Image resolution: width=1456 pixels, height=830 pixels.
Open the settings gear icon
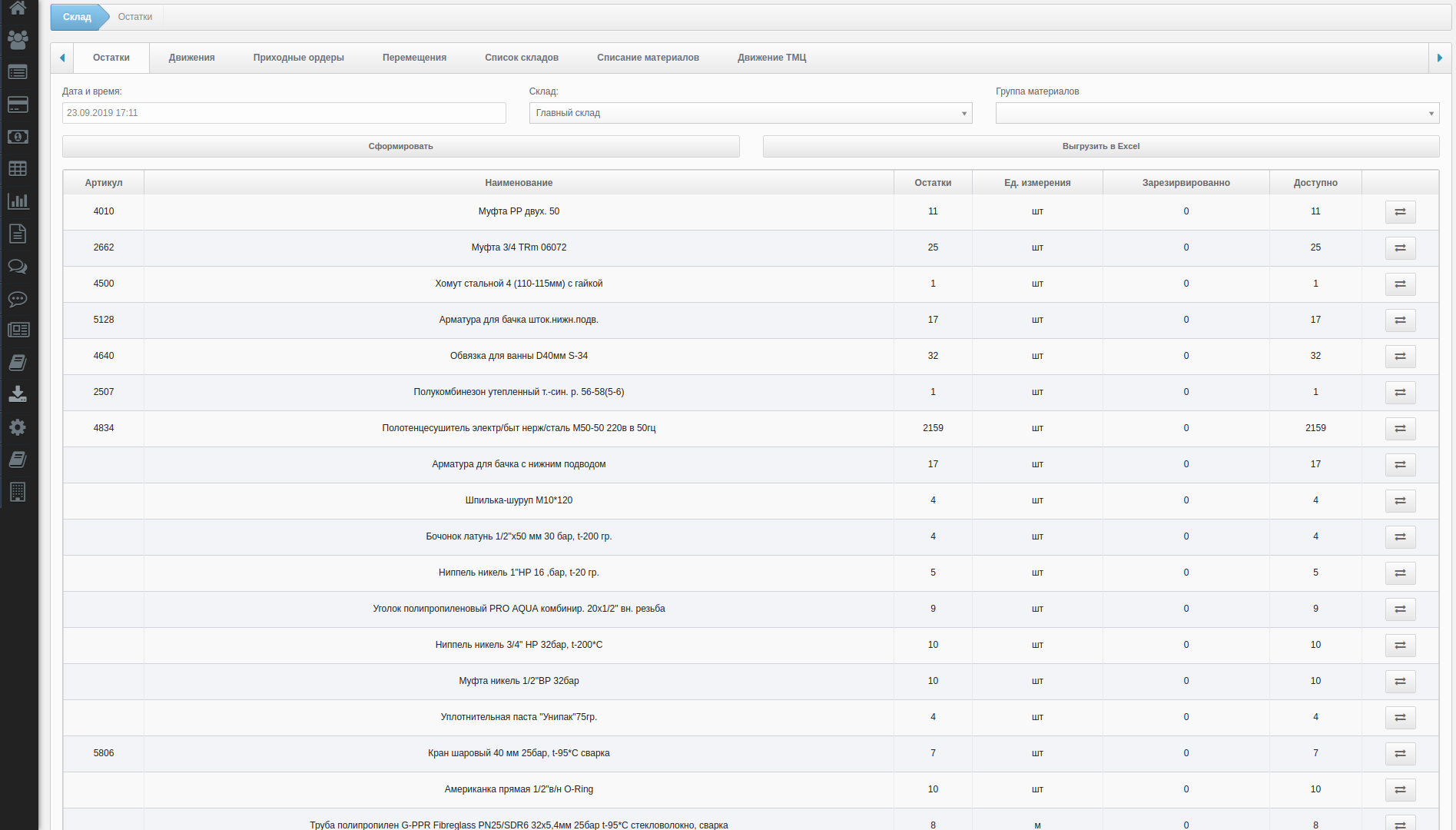(x=18, y=427)
